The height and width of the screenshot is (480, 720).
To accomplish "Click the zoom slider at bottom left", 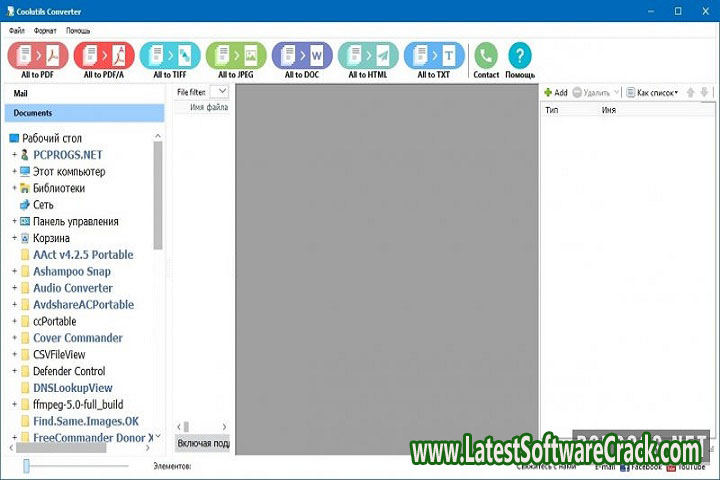I will pyautogui.click(x=26, y=466).
